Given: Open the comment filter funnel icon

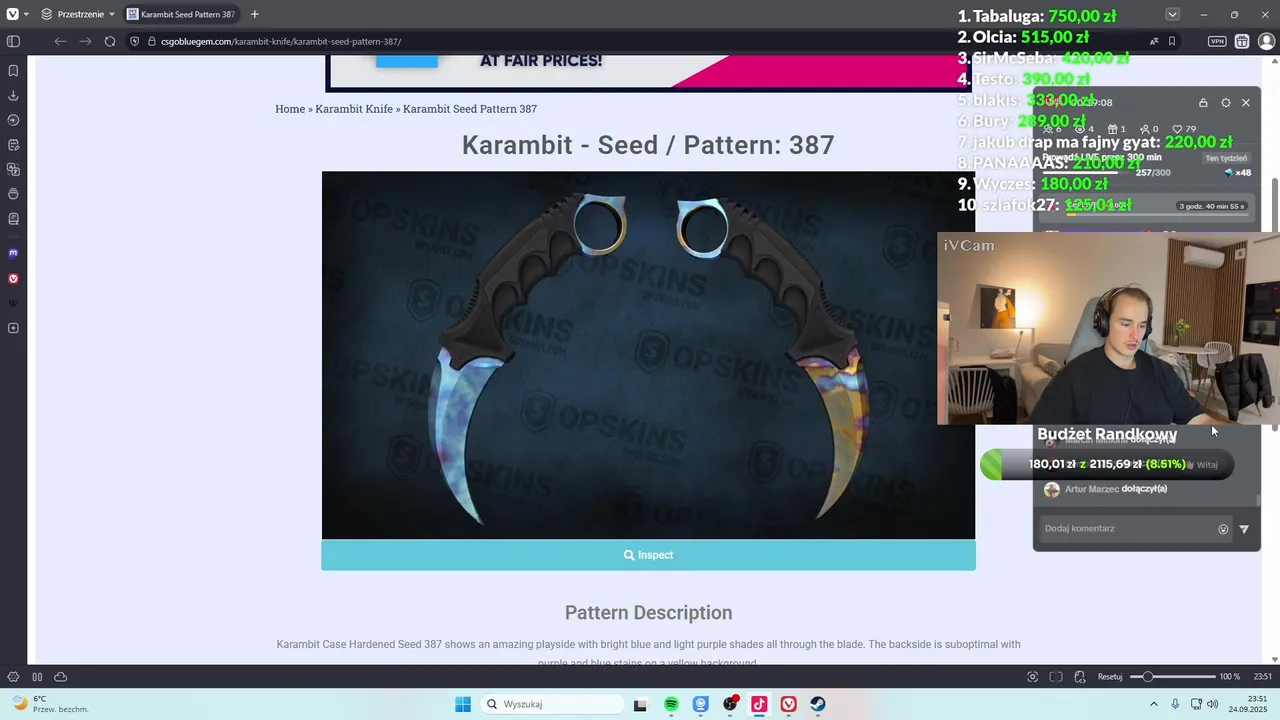Looking at the screenshot, I should 1244,529.
